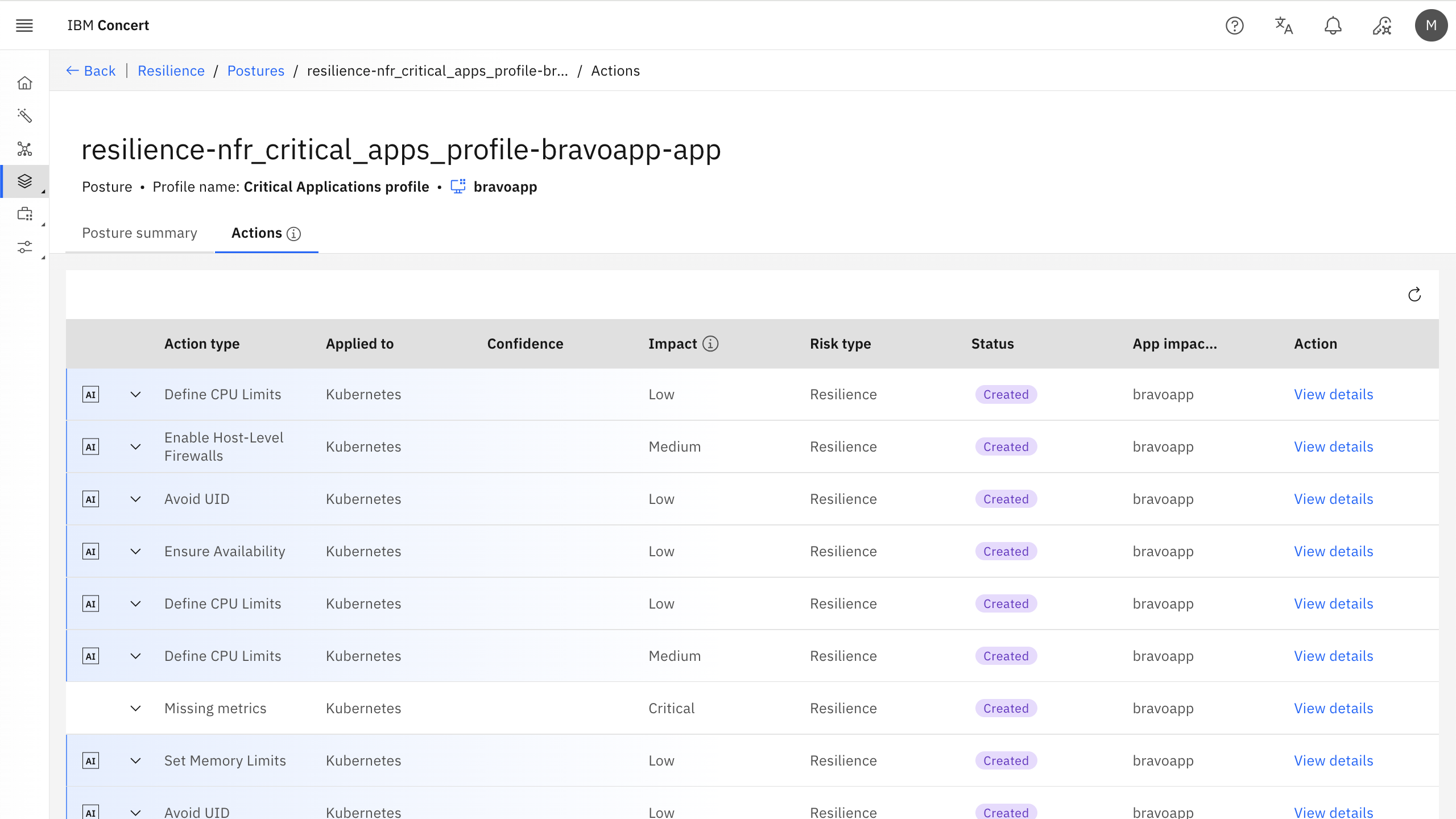This screenshot has height=819, width=1456.
Task: Click the Applied to column header
Action: coord(359,344)
